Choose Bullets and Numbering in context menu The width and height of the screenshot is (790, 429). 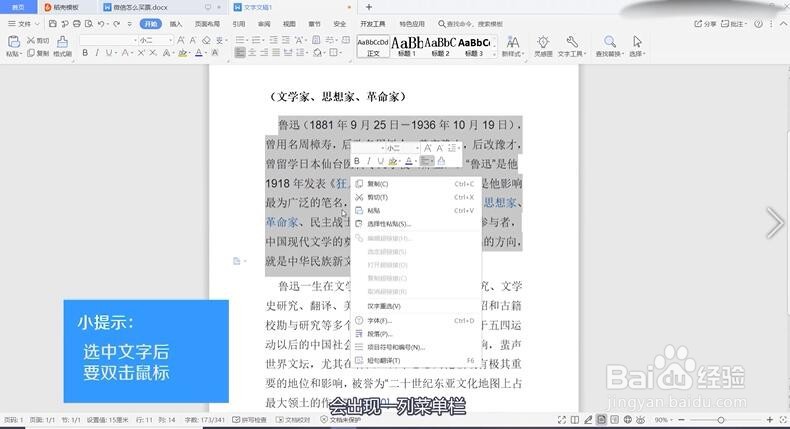415,347
